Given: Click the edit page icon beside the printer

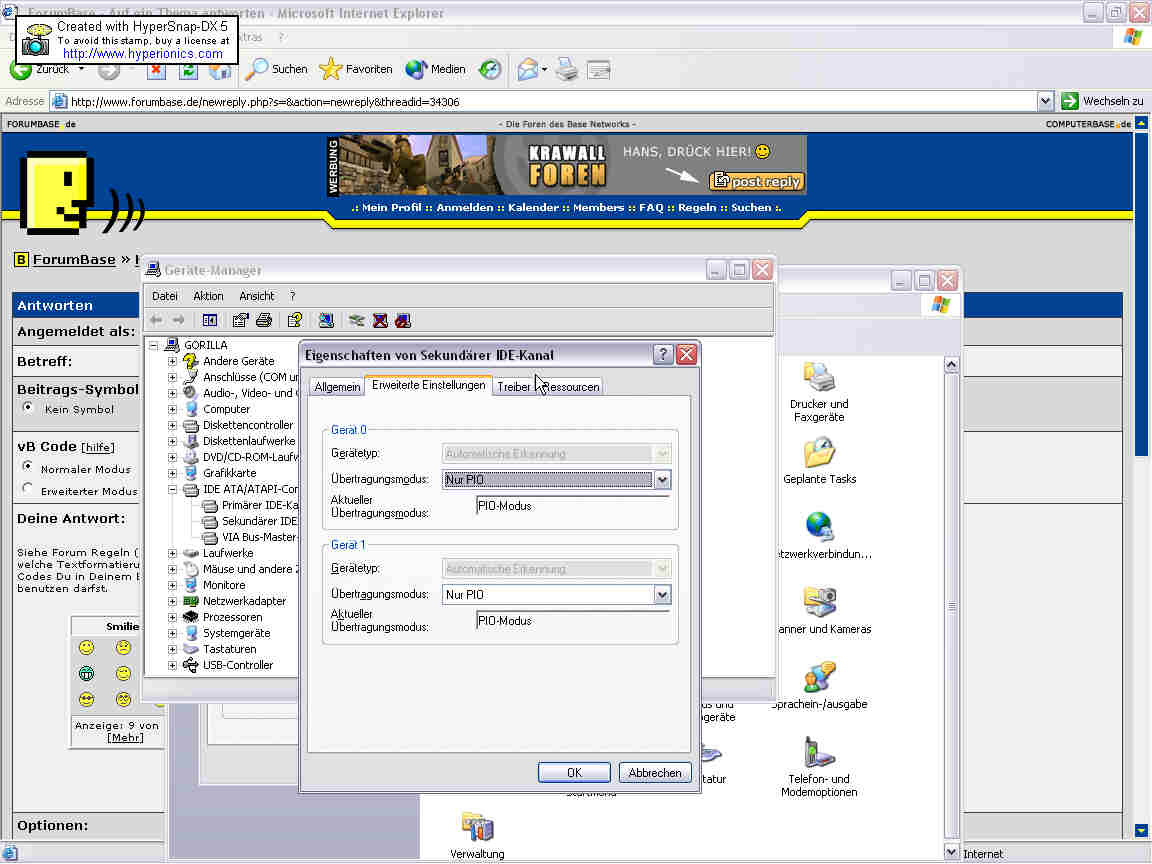Looking at the screenshot, I should tap(599, 70).
